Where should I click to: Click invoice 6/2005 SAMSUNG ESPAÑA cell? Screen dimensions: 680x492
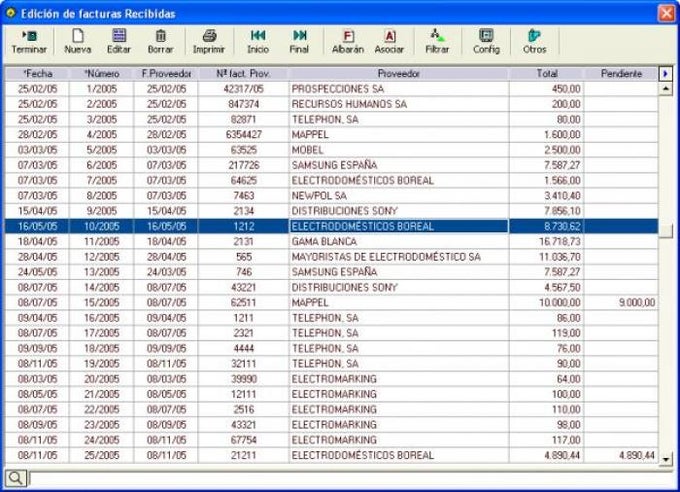point(399,165)
